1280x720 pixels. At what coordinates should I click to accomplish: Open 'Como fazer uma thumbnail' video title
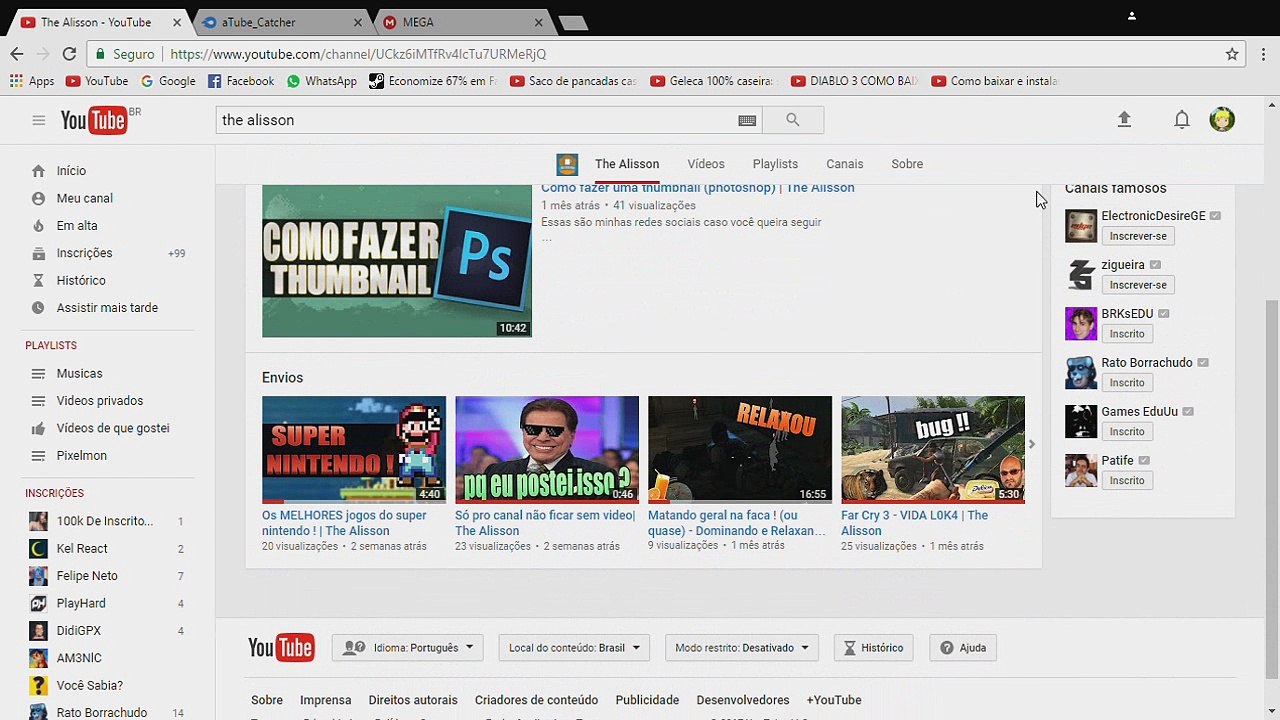698,188
